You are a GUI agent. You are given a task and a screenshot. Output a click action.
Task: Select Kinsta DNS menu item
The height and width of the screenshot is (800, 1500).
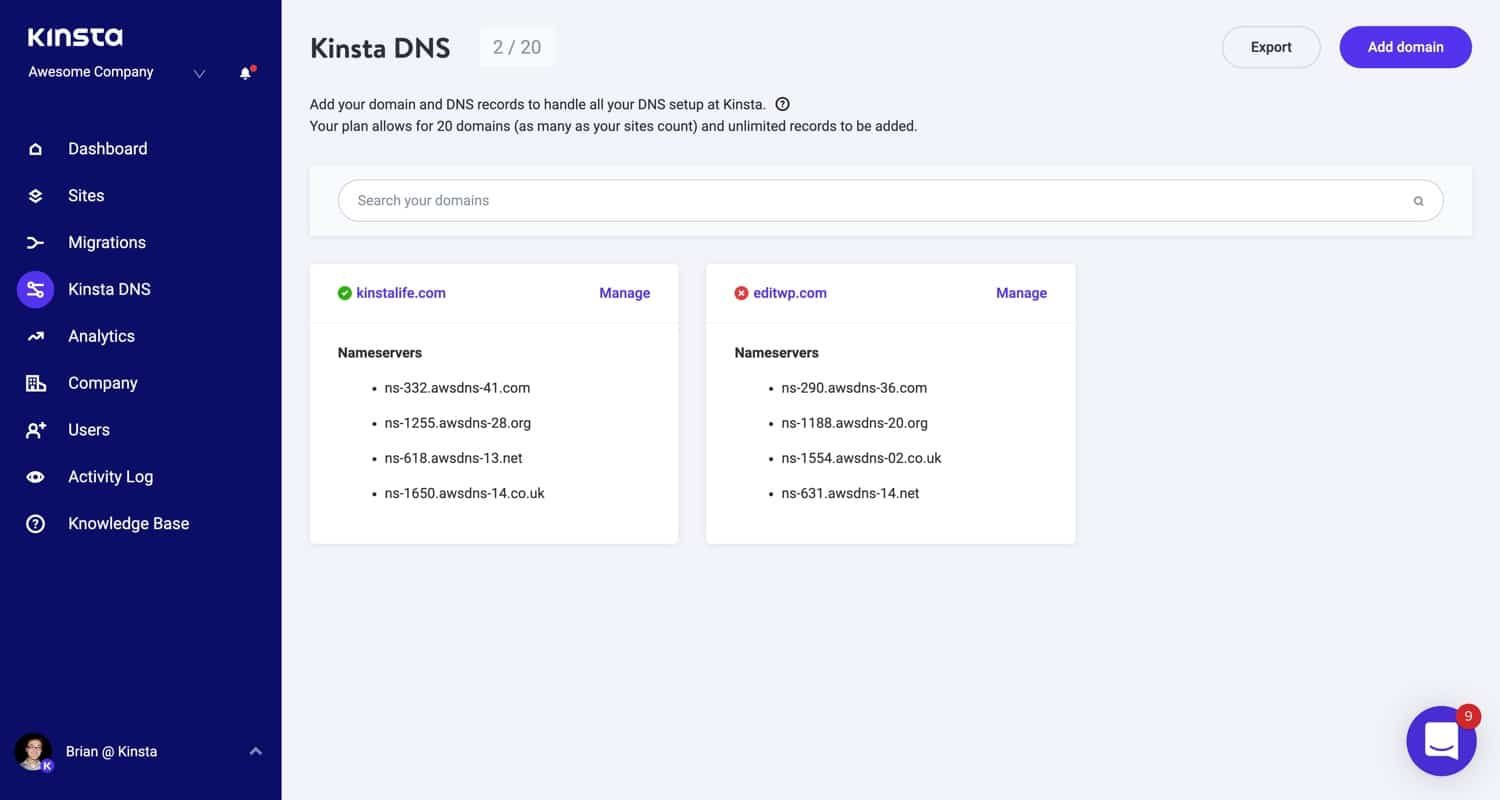[x=109, y=290]
